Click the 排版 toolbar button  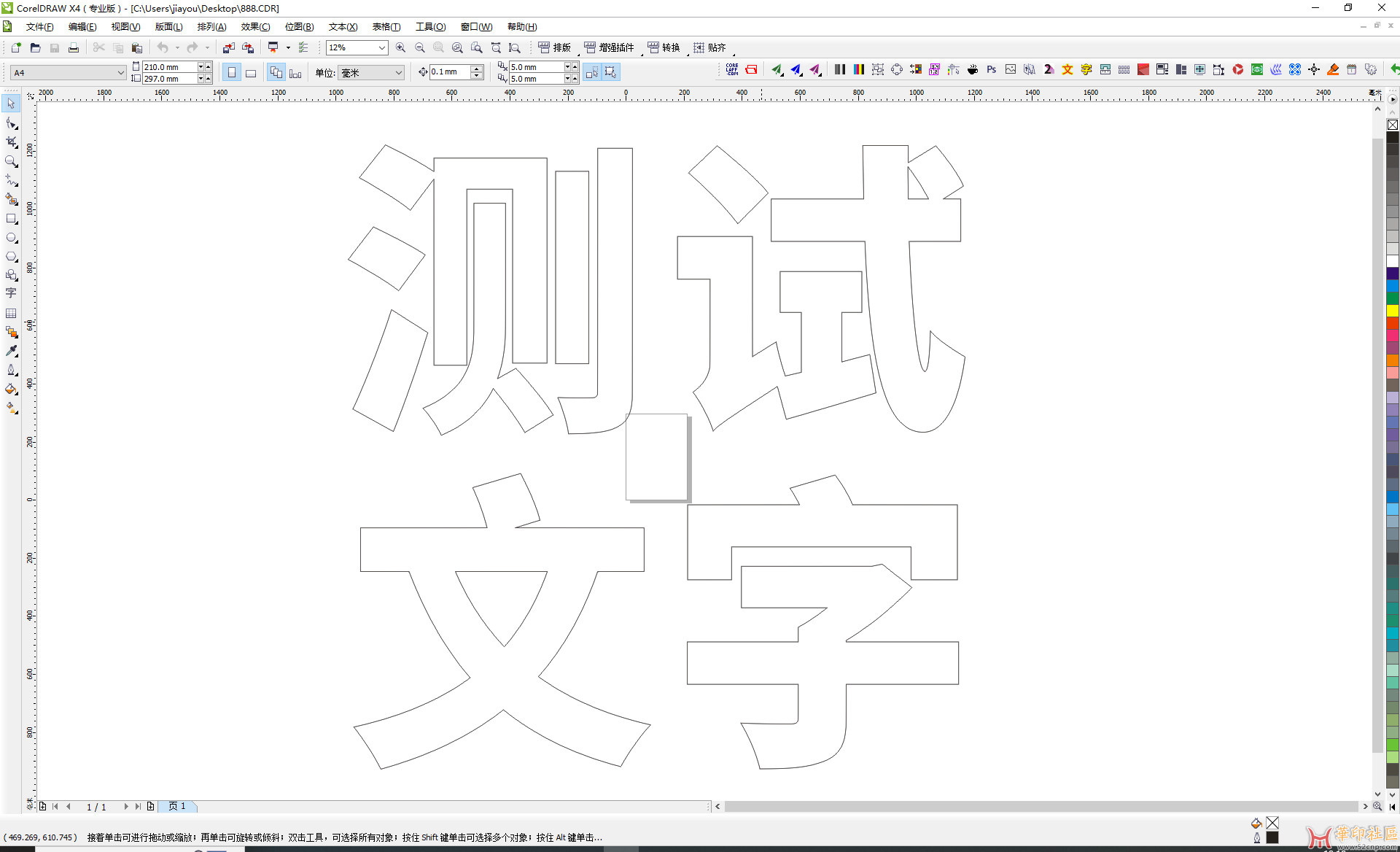554,47
